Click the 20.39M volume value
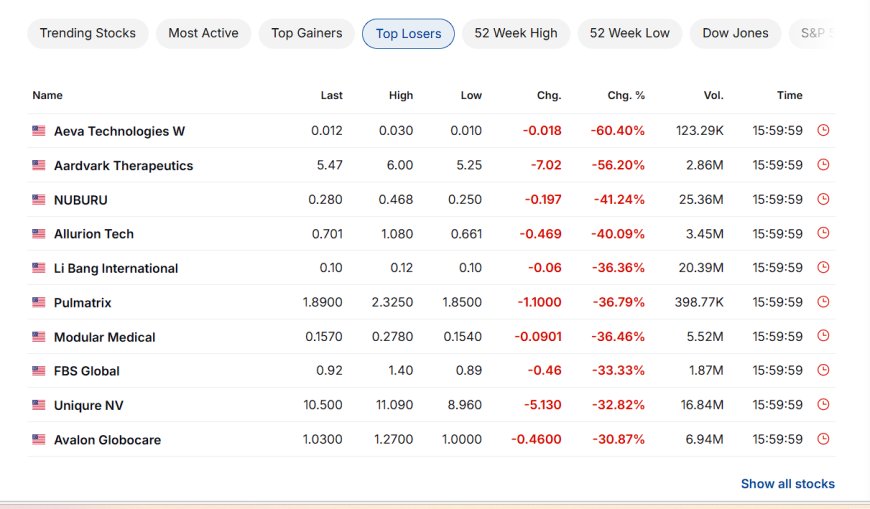The height and width of the screenshot is (509, 870). 701,268
